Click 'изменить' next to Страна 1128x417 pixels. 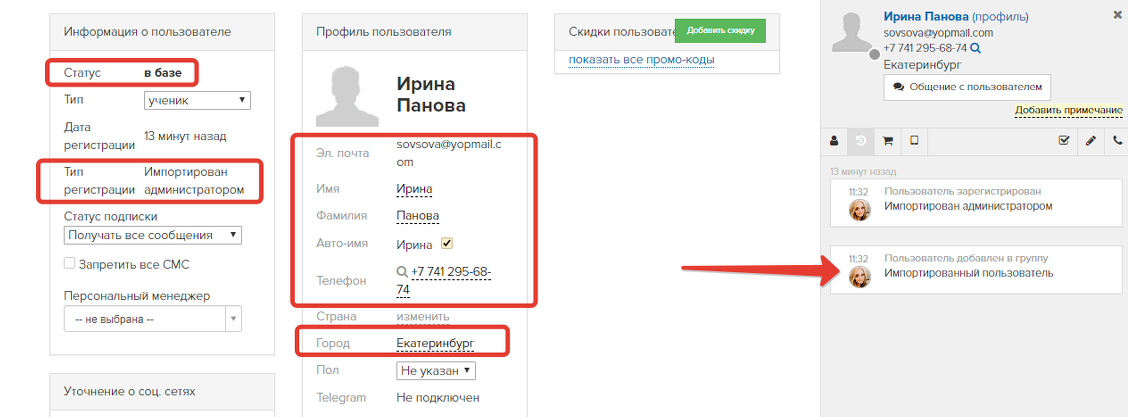(423, 316)
